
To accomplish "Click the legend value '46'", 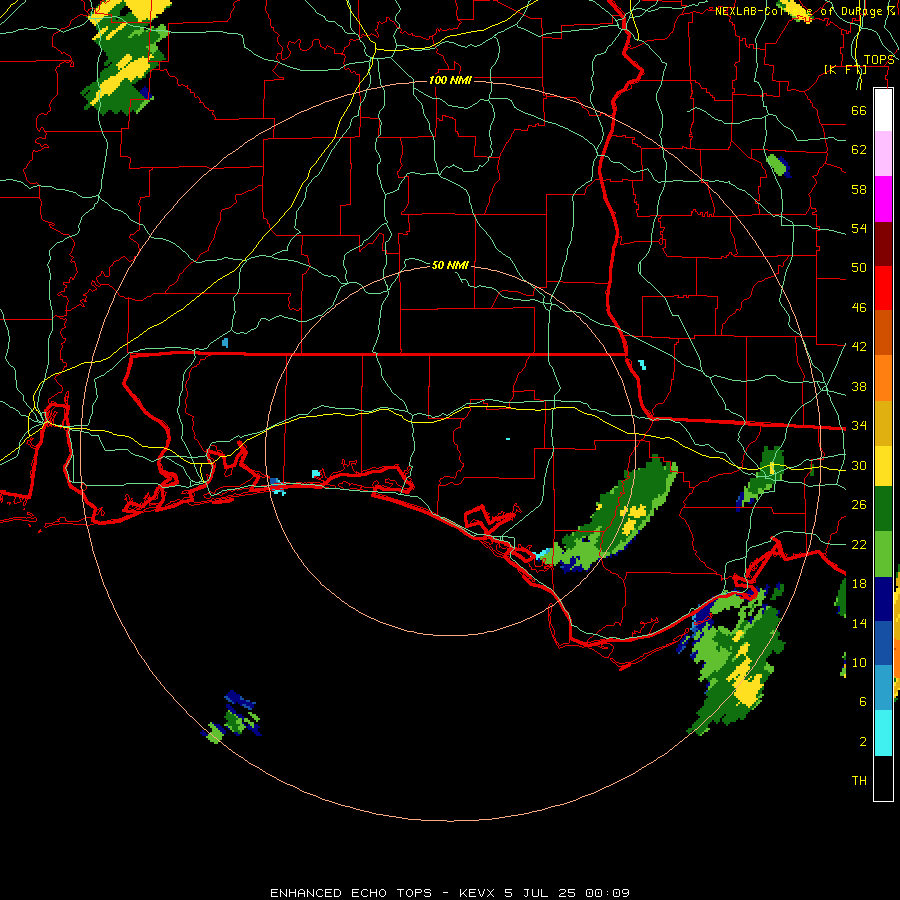I will click(x=859, y=308).
